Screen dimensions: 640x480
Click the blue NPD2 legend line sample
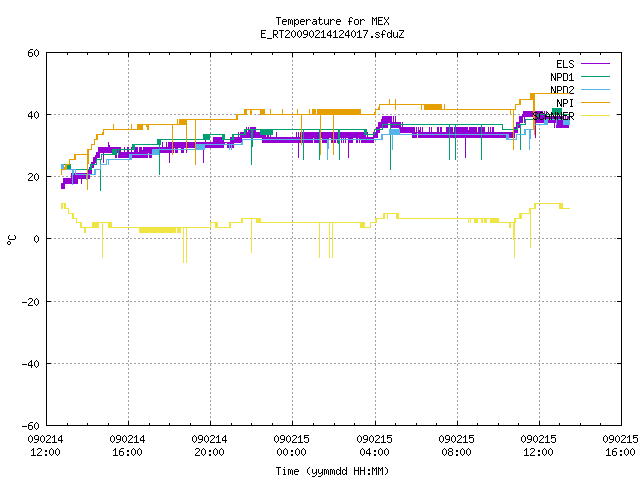tap(595, 89)
